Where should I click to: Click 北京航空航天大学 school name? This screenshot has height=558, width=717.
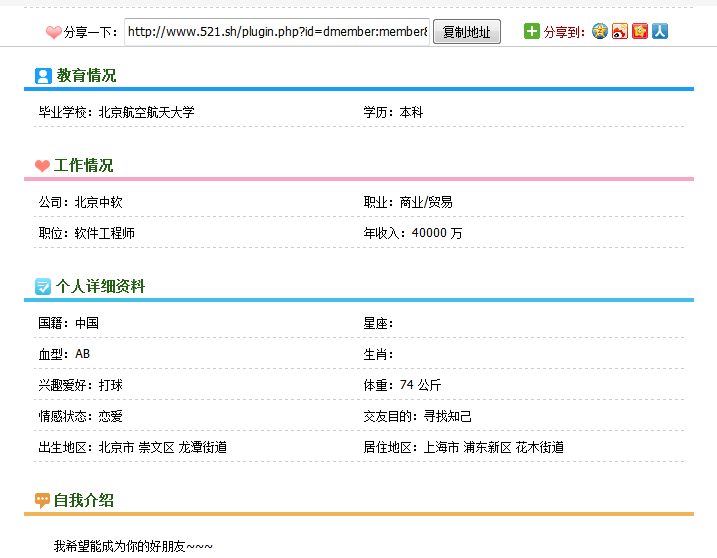pyautogui.click(x=147, y=112)
